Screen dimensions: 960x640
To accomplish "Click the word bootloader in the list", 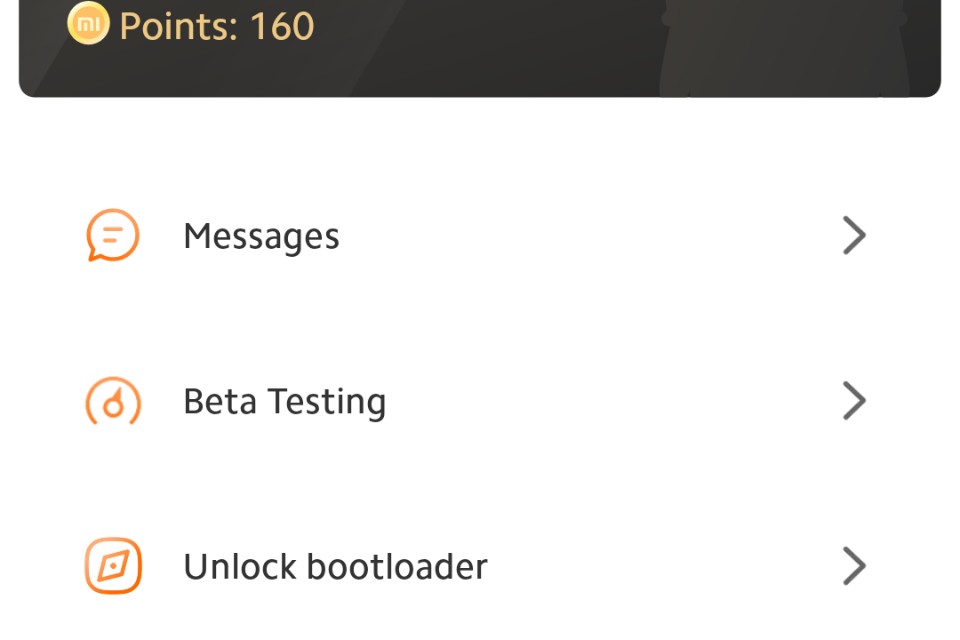I will (397, 567).
